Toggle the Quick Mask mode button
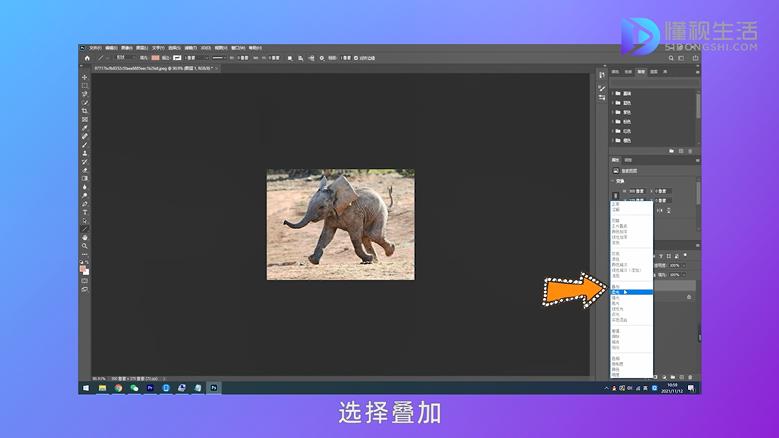This screenshot has height=438, width=779. coord(84,281)
